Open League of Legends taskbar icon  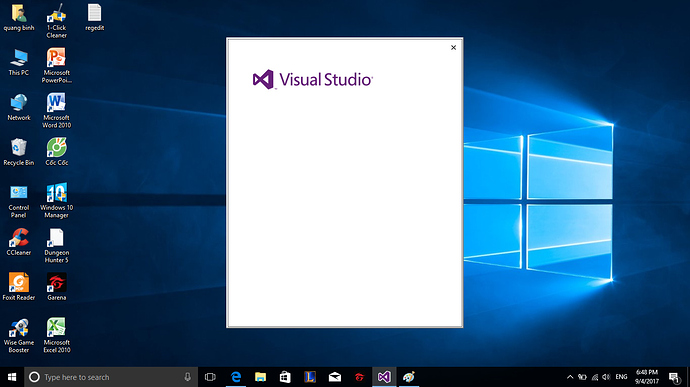pyautogui.click(x=310, y=377)
